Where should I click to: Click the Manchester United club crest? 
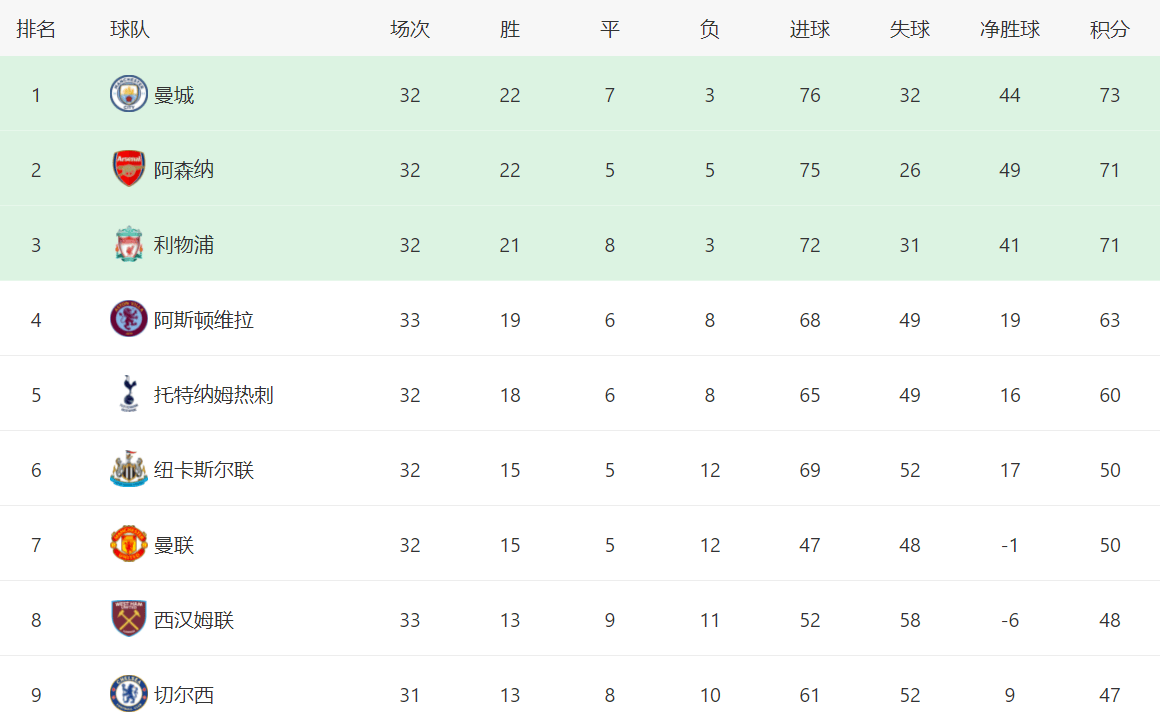coord(129,544)
